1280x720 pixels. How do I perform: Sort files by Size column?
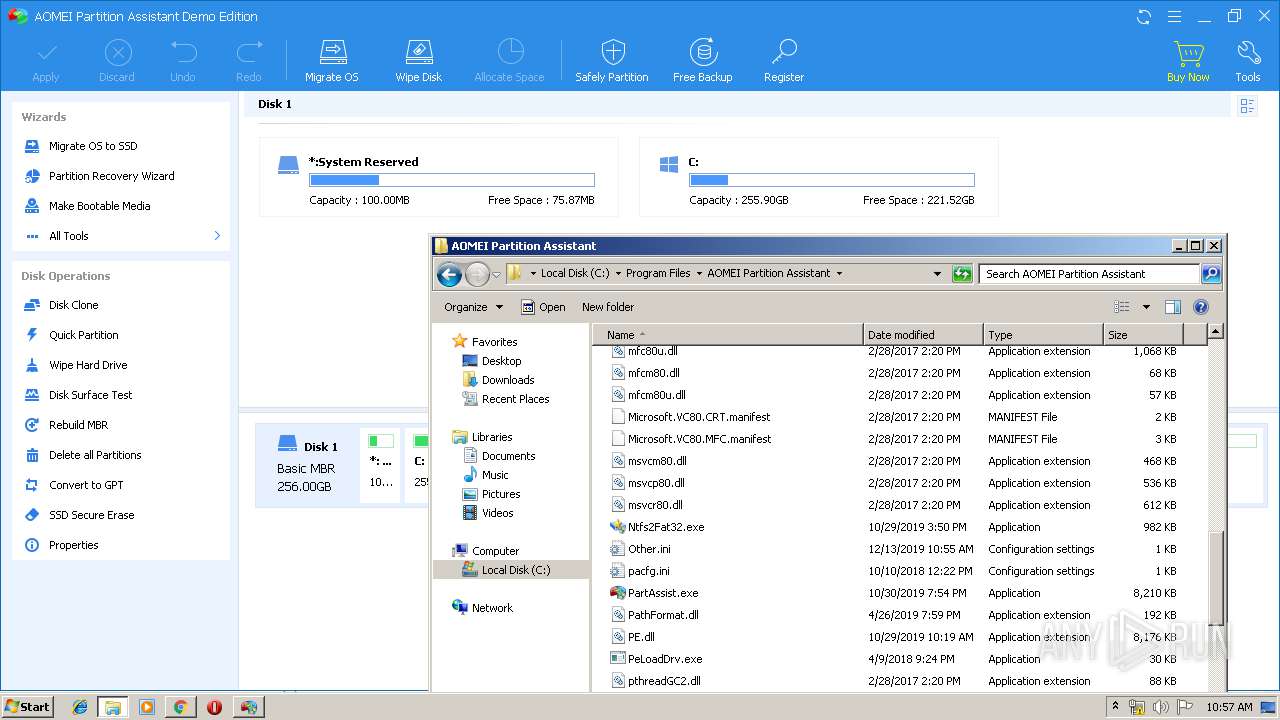(1143, 335)
